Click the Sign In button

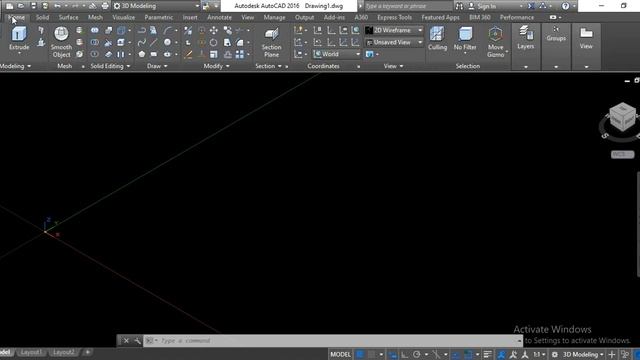pyautogui.click(x=482, y=6)
